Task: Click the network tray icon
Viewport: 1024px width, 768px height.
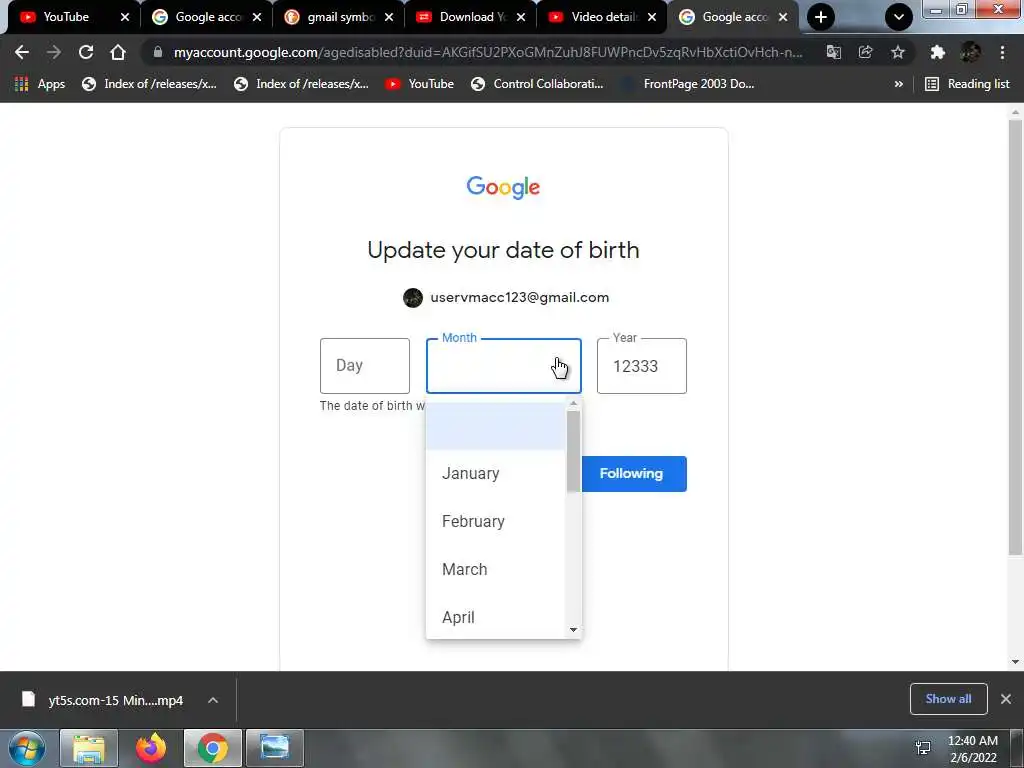Action: pyautogui.click(x=923, y=748)
